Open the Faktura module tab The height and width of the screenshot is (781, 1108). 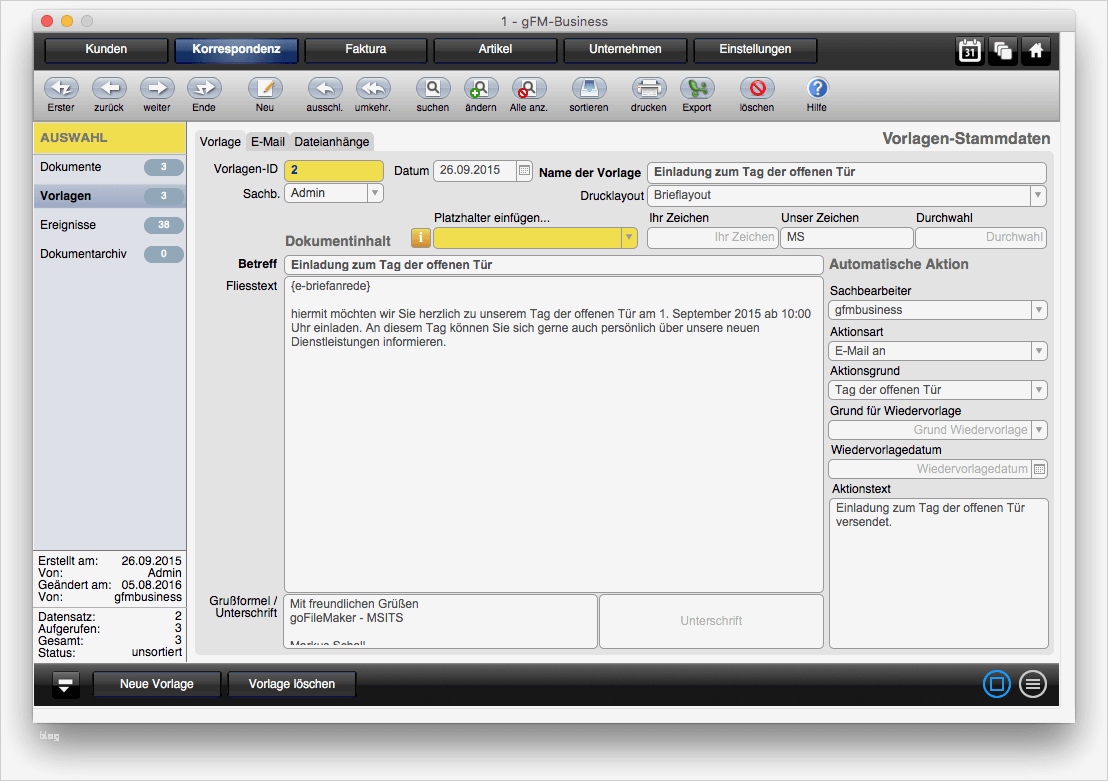pos(365,49)
